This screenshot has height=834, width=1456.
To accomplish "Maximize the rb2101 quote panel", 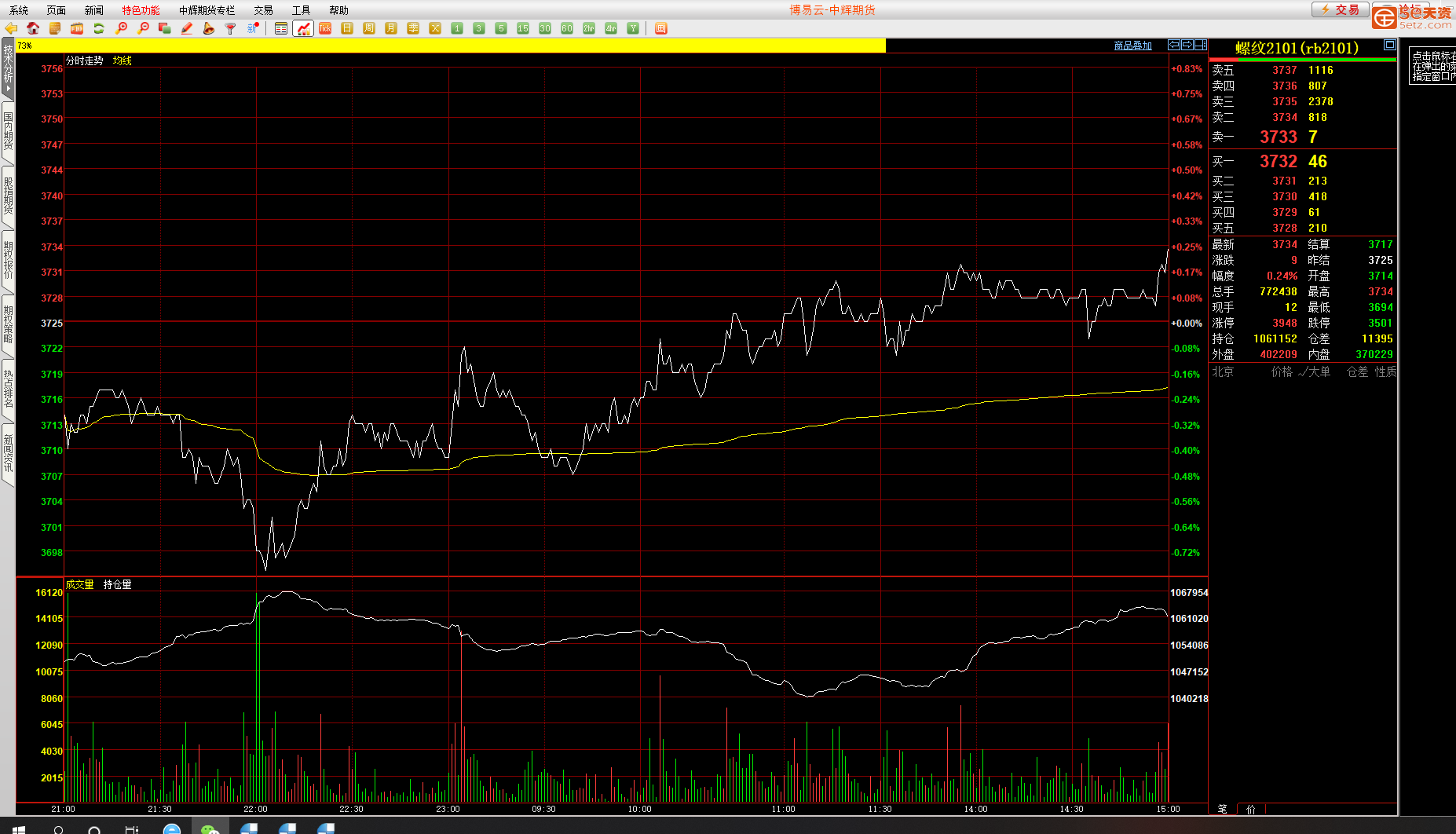I will (1389, 45).
